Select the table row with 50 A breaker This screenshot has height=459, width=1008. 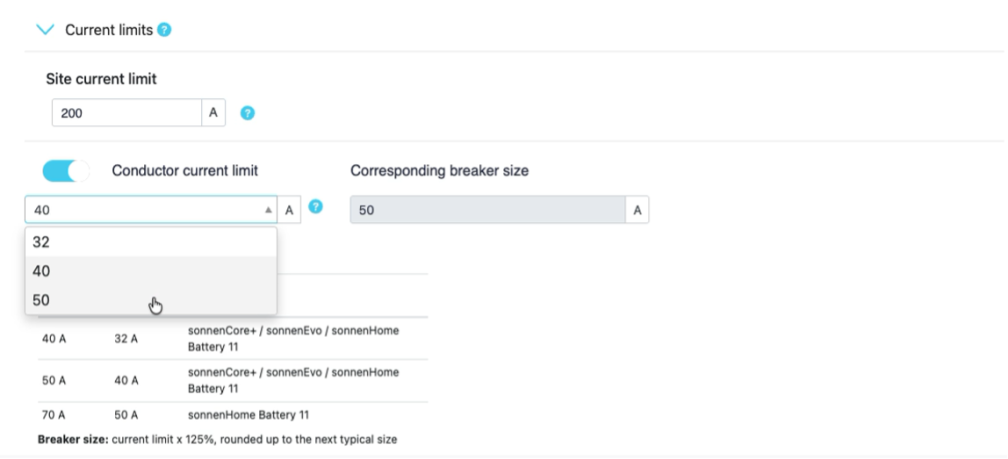[x=232, y=380]
